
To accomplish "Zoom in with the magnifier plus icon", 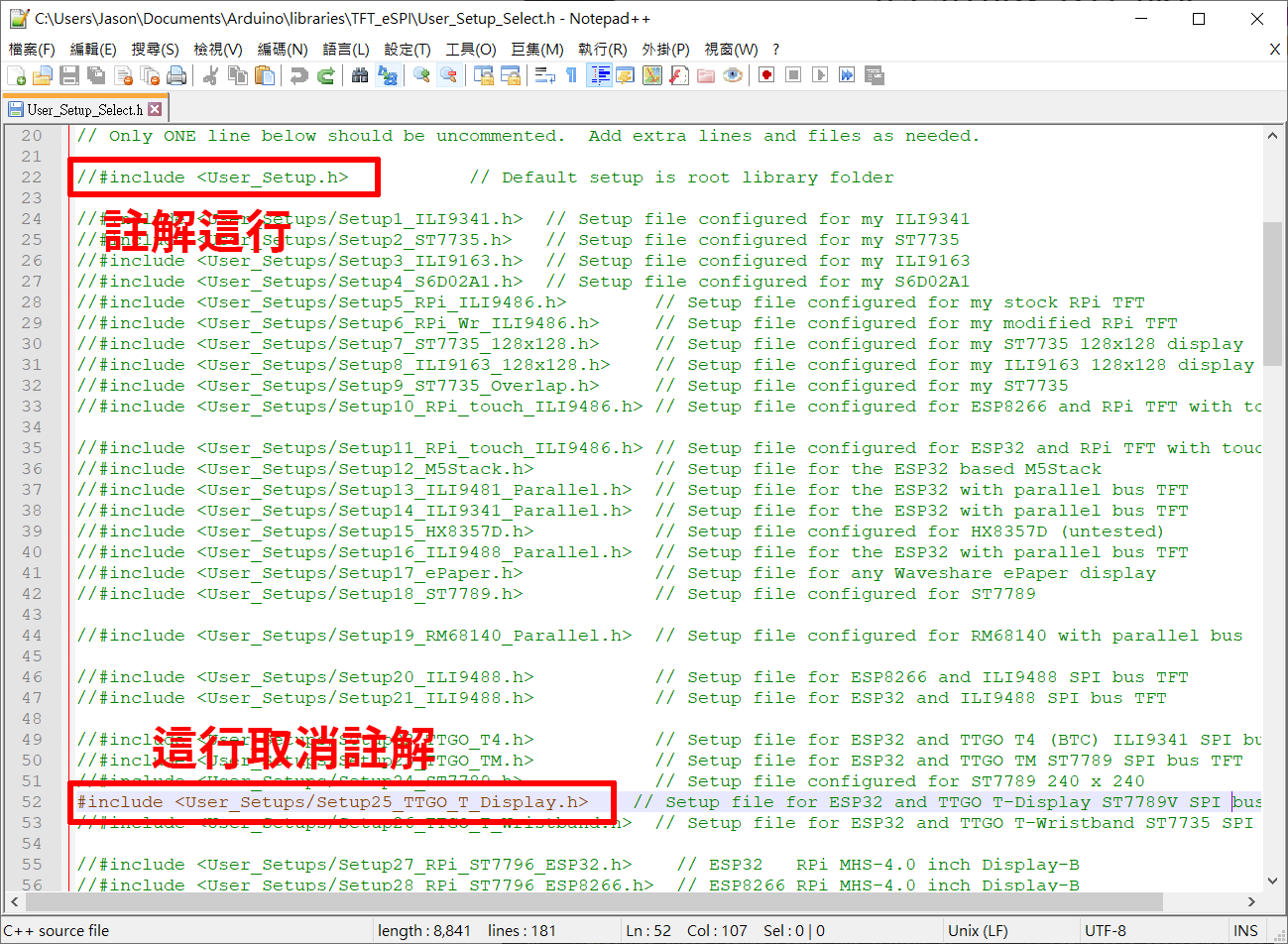I will point(422,75).
